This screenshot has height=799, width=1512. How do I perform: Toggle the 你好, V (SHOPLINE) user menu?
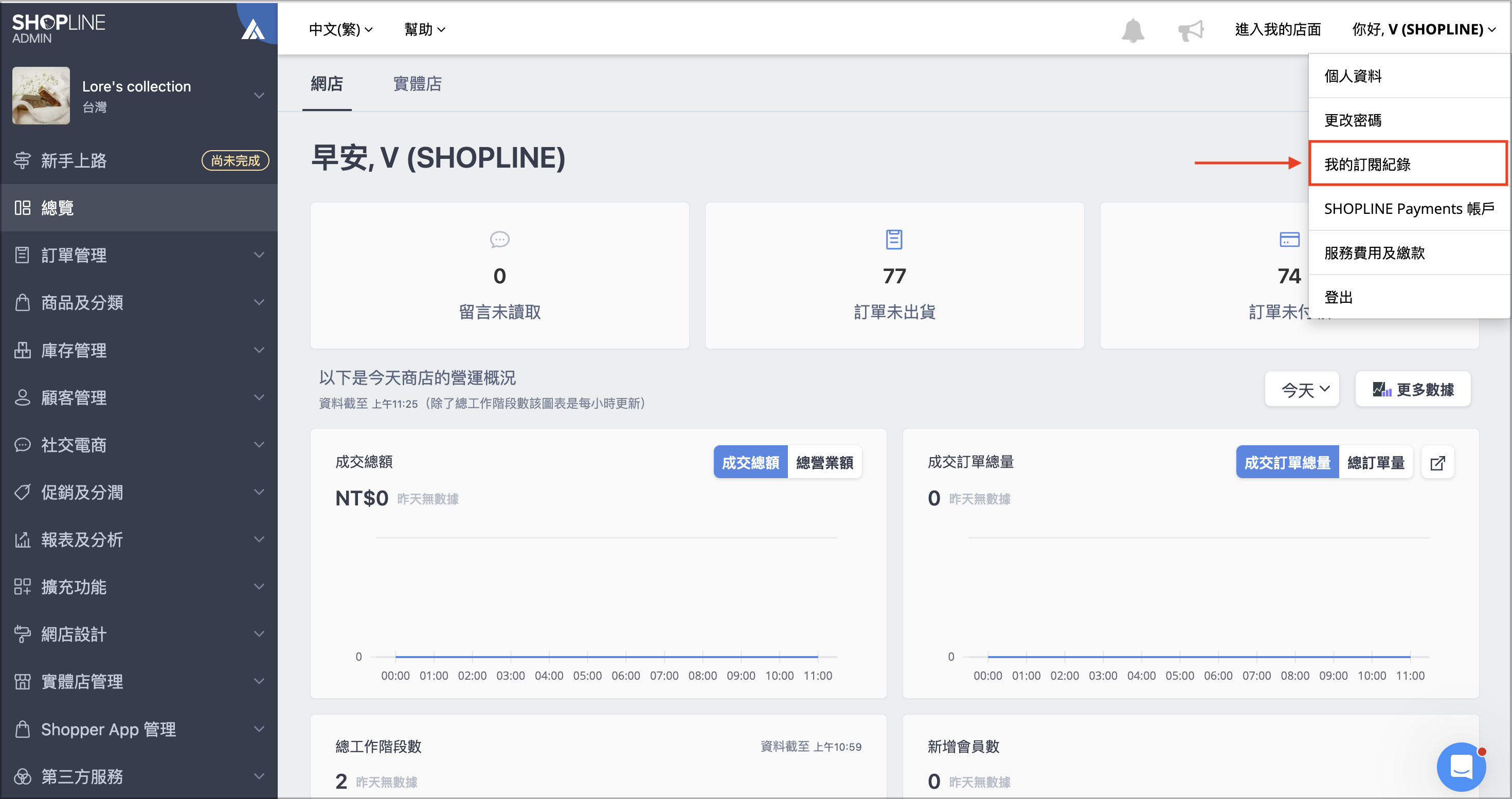1424,29
